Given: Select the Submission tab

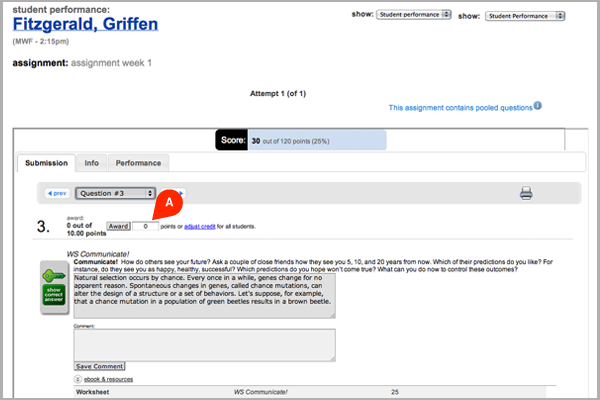Looking at the screenshot, I should coord(46,163).
